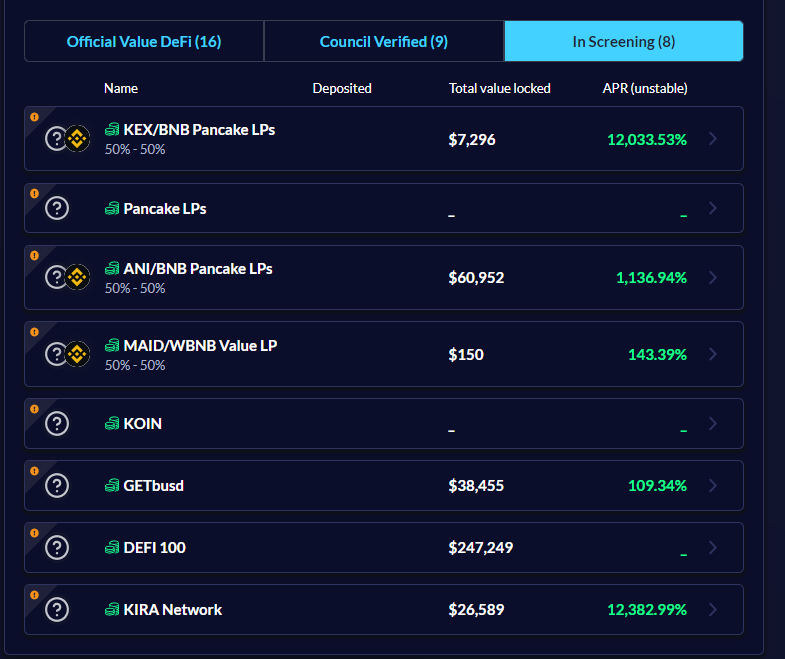This screenshot has height=659, width=785.
Task: Click the question mark icon on KOIN row
Action: 57,424
